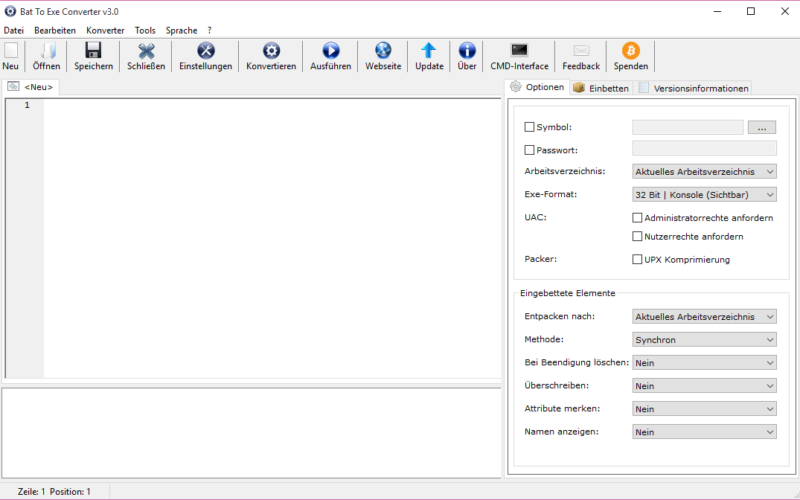
Task: Open the Arbeitsverzeichnis dropdown
Action: (704, 171)
